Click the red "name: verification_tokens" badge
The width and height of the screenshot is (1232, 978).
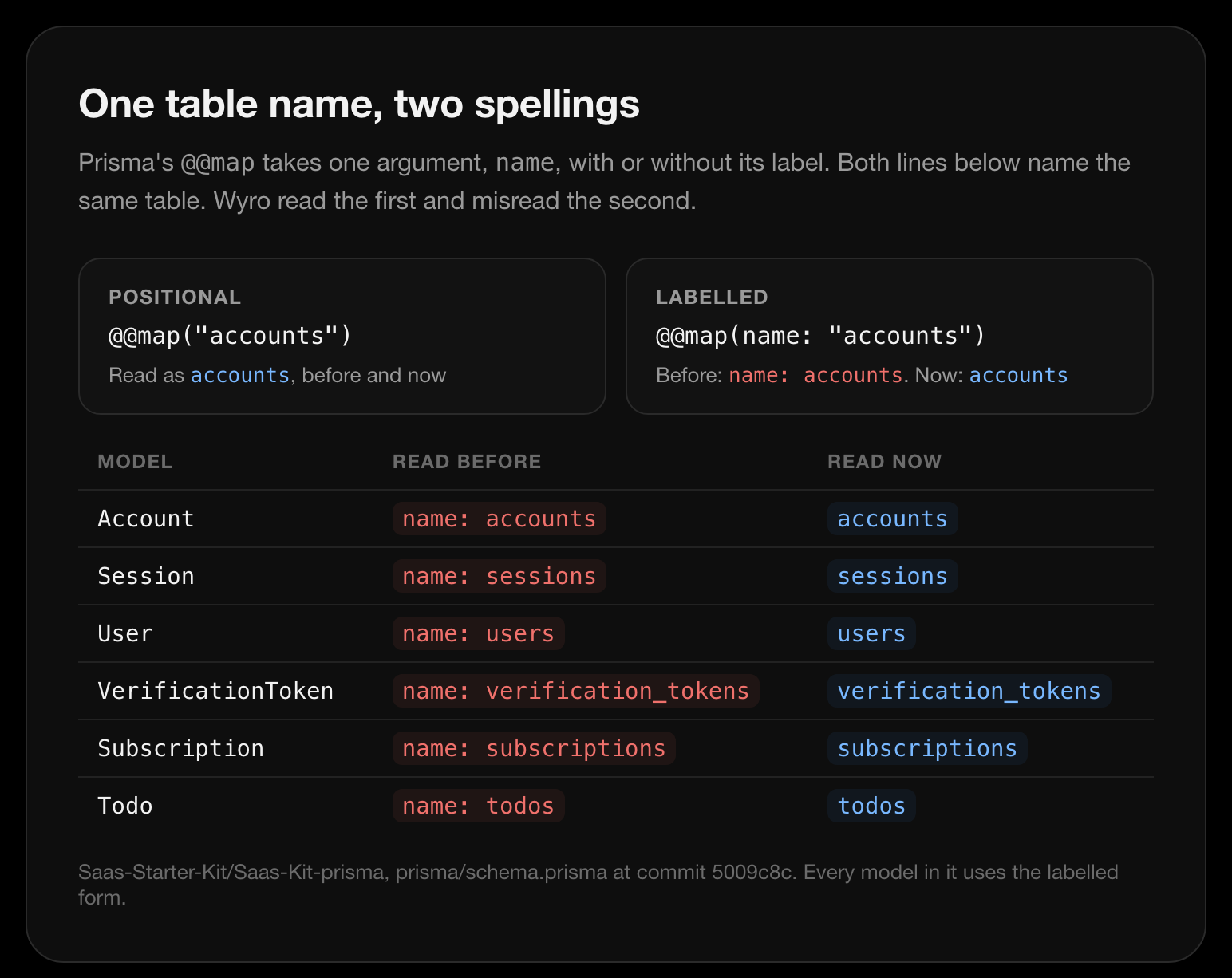(576, 691)
